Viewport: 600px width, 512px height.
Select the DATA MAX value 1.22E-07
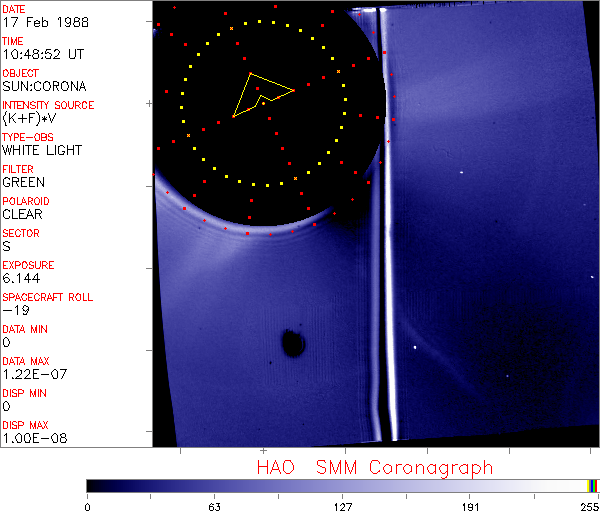click(x=32, y=375)
